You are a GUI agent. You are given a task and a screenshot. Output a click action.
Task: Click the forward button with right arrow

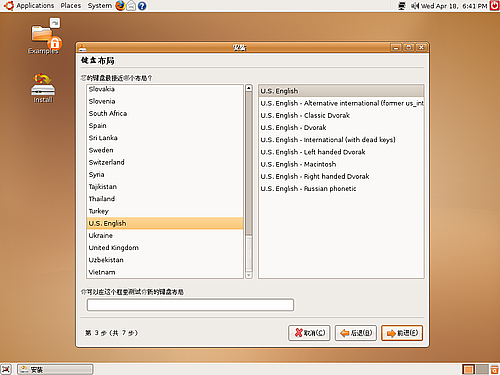tap(402, 333)
